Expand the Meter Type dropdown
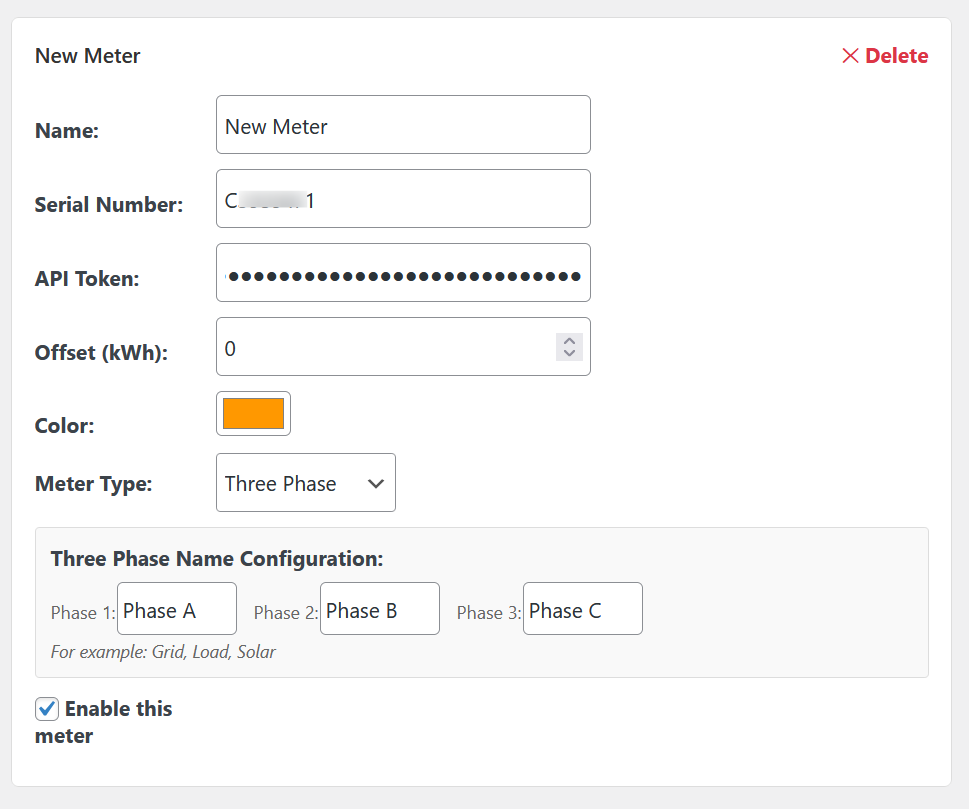Viewport: 969px width, 809px height. (305, 484)
